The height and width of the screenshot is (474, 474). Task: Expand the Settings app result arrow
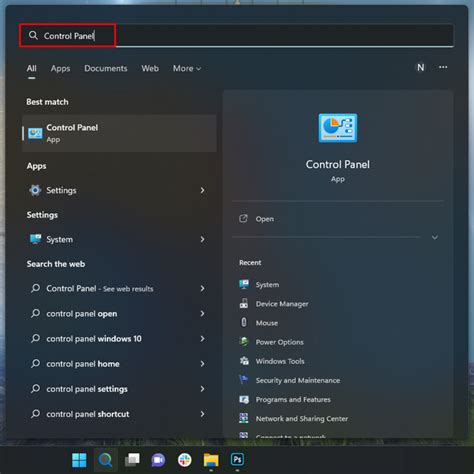coord(202,190)
